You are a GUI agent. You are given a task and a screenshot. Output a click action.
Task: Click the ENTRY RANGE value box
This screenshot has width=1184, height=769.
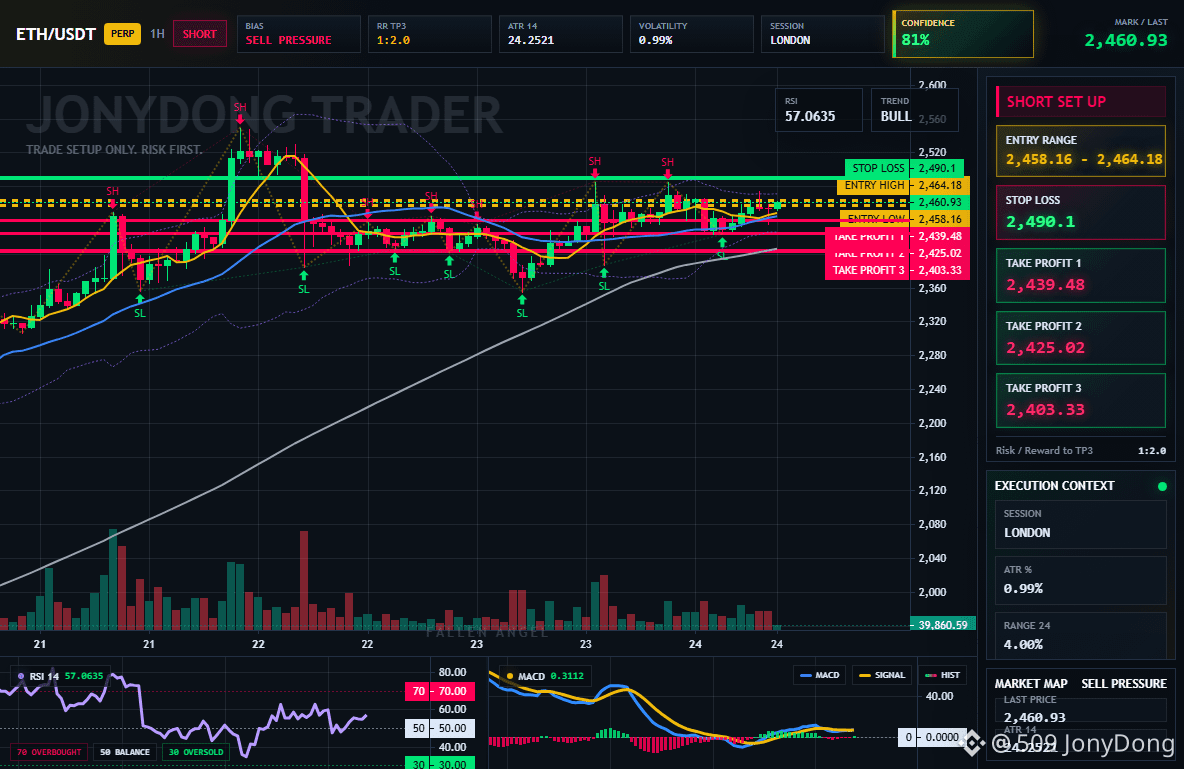coord(1081,151)
